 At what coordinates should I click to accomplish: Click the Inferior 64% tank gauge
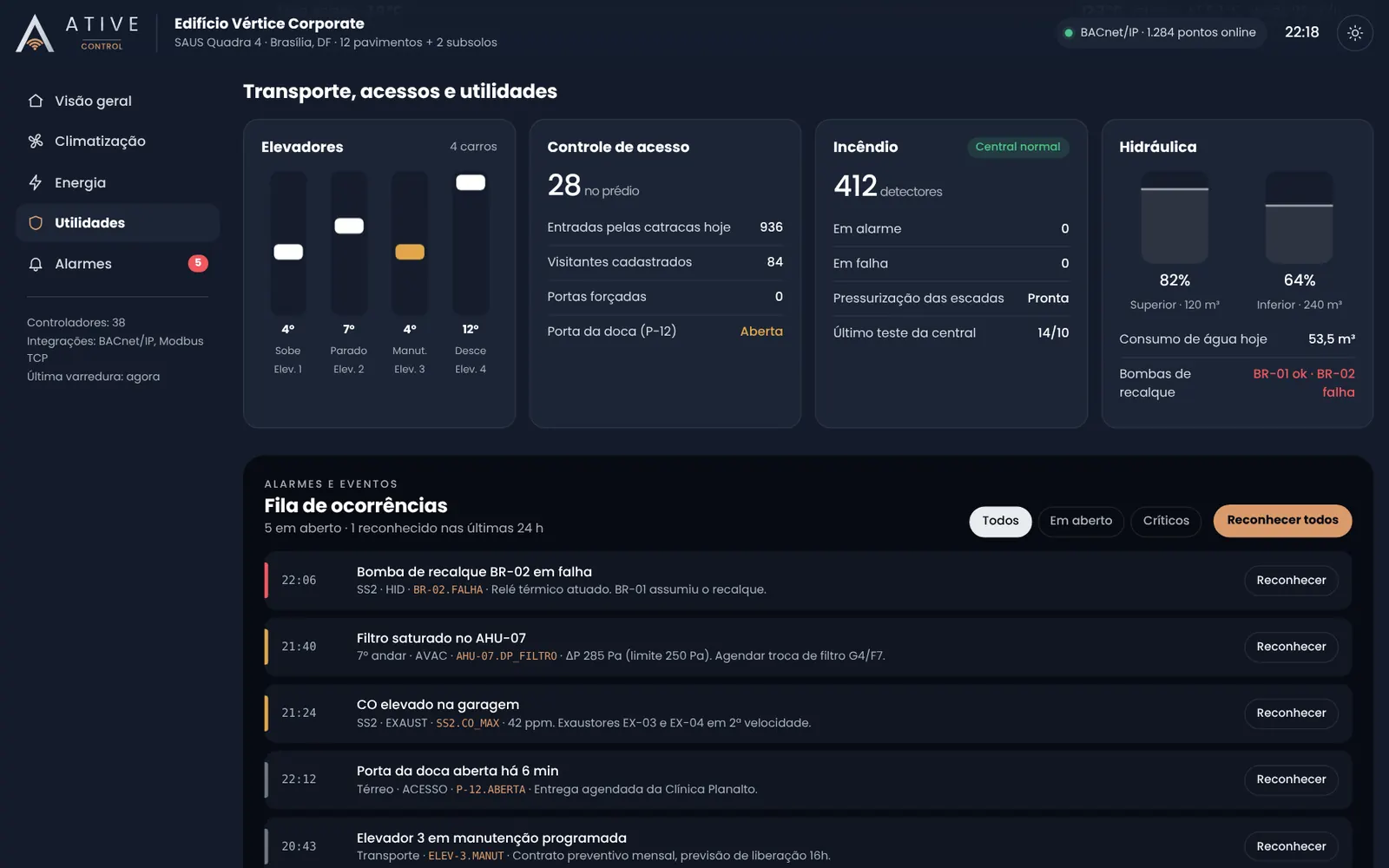point(1299,218)
